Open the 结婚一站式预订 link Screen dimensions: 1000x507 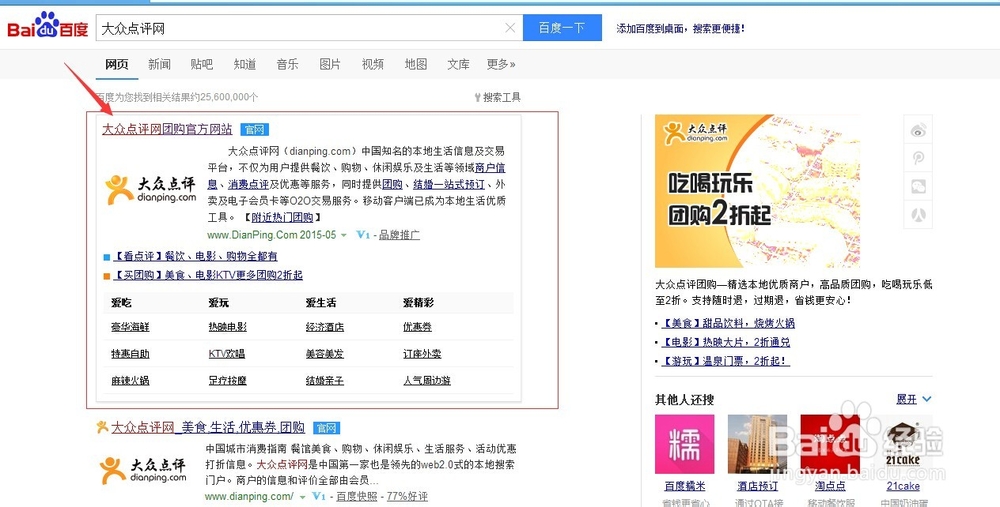click(x=449, y=184)
